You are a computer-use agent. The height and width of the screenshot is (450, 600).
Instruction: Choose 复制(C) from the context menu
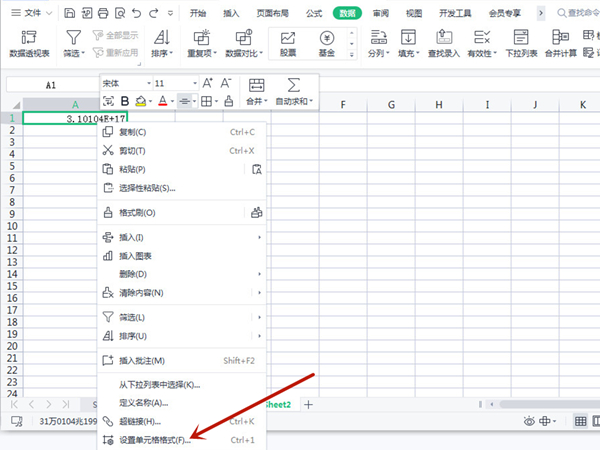coord(182,132)
